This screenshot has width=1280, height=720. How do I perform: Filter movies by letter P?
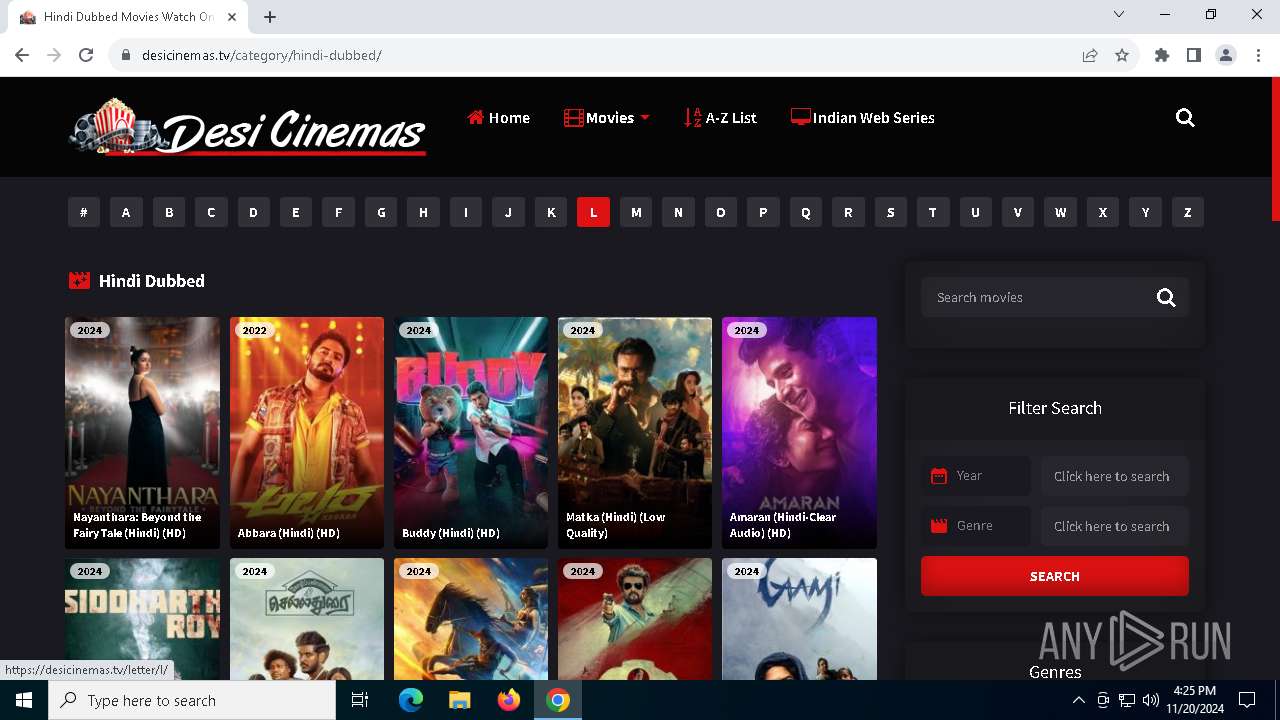(x=763, y=212)
